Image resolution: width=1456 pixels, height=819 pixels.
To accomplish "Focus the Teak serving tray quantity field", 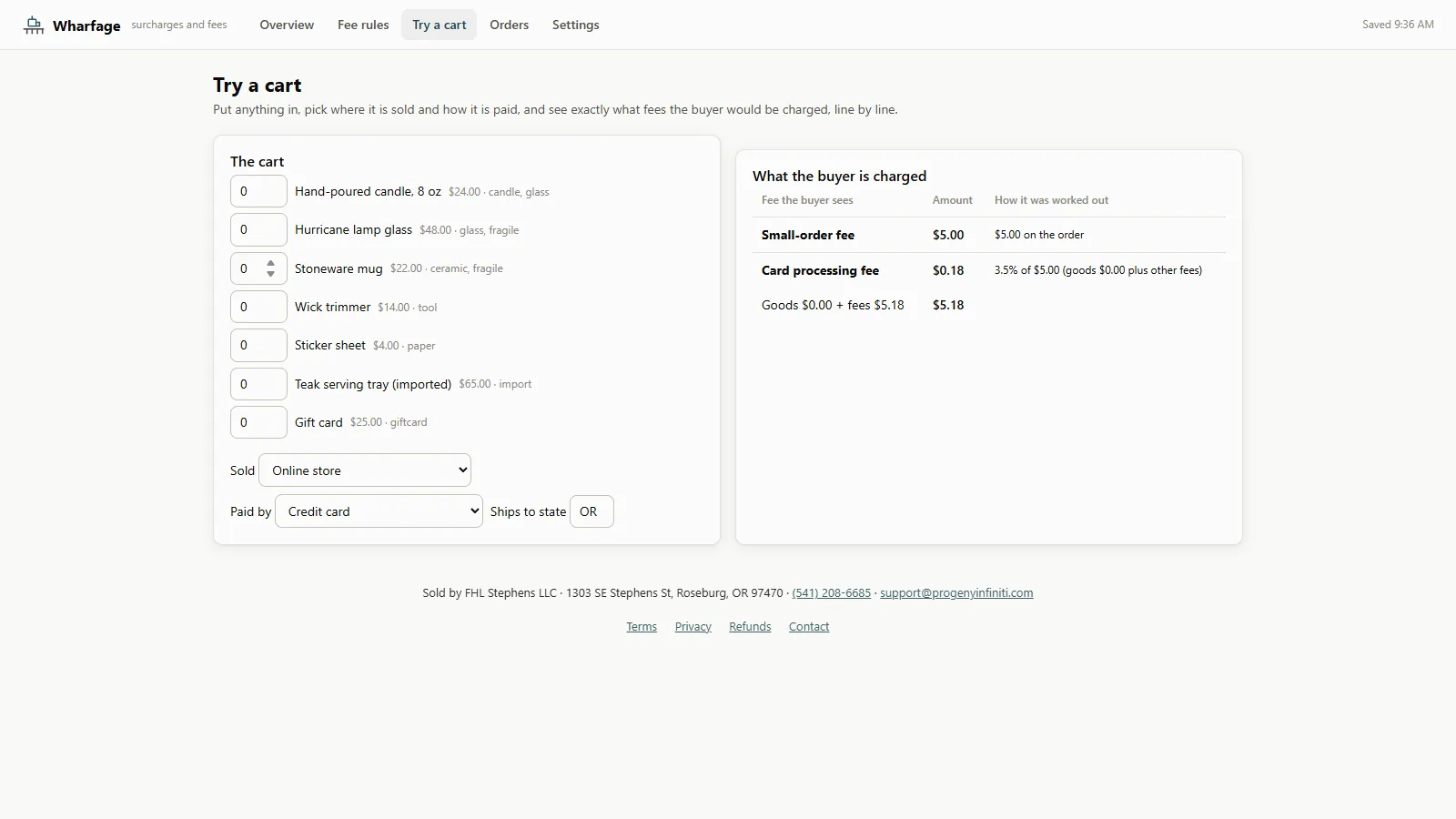I will click(x=258, y=384).
